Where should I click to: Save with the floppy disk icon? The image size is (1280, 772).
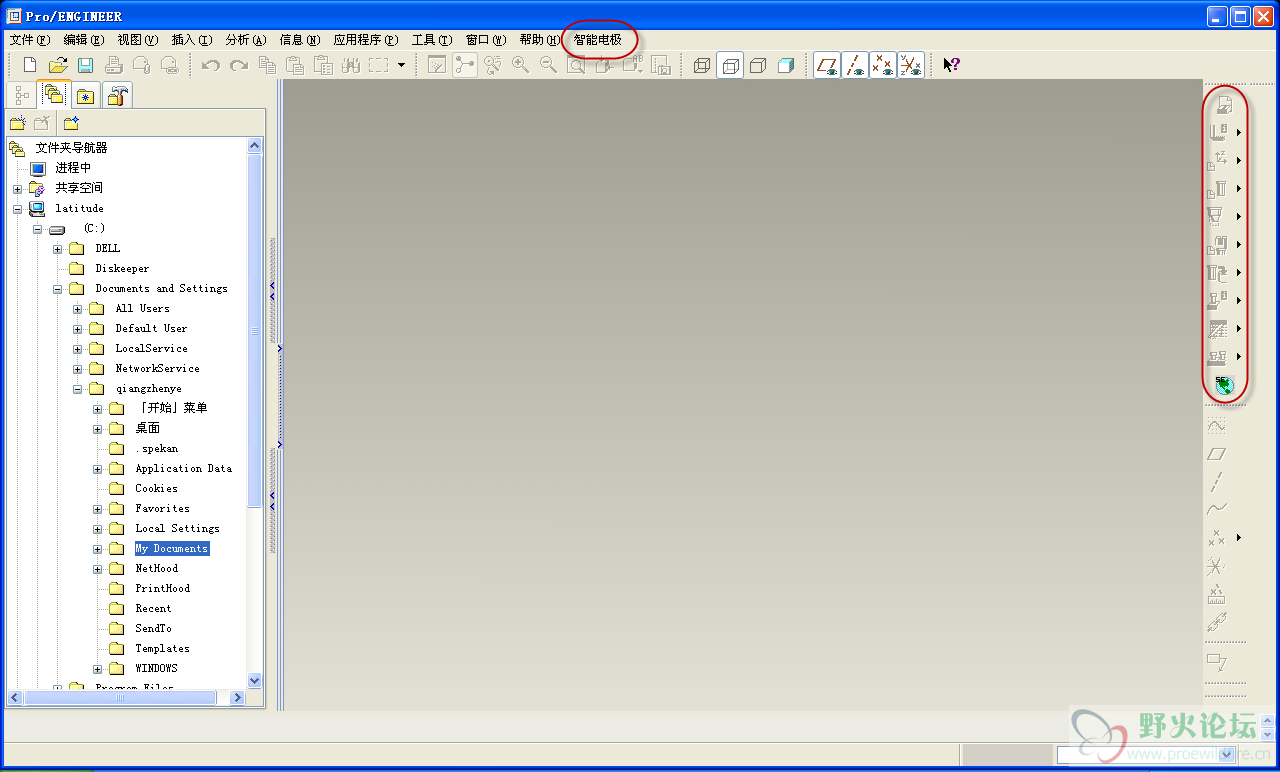(85, 65)
